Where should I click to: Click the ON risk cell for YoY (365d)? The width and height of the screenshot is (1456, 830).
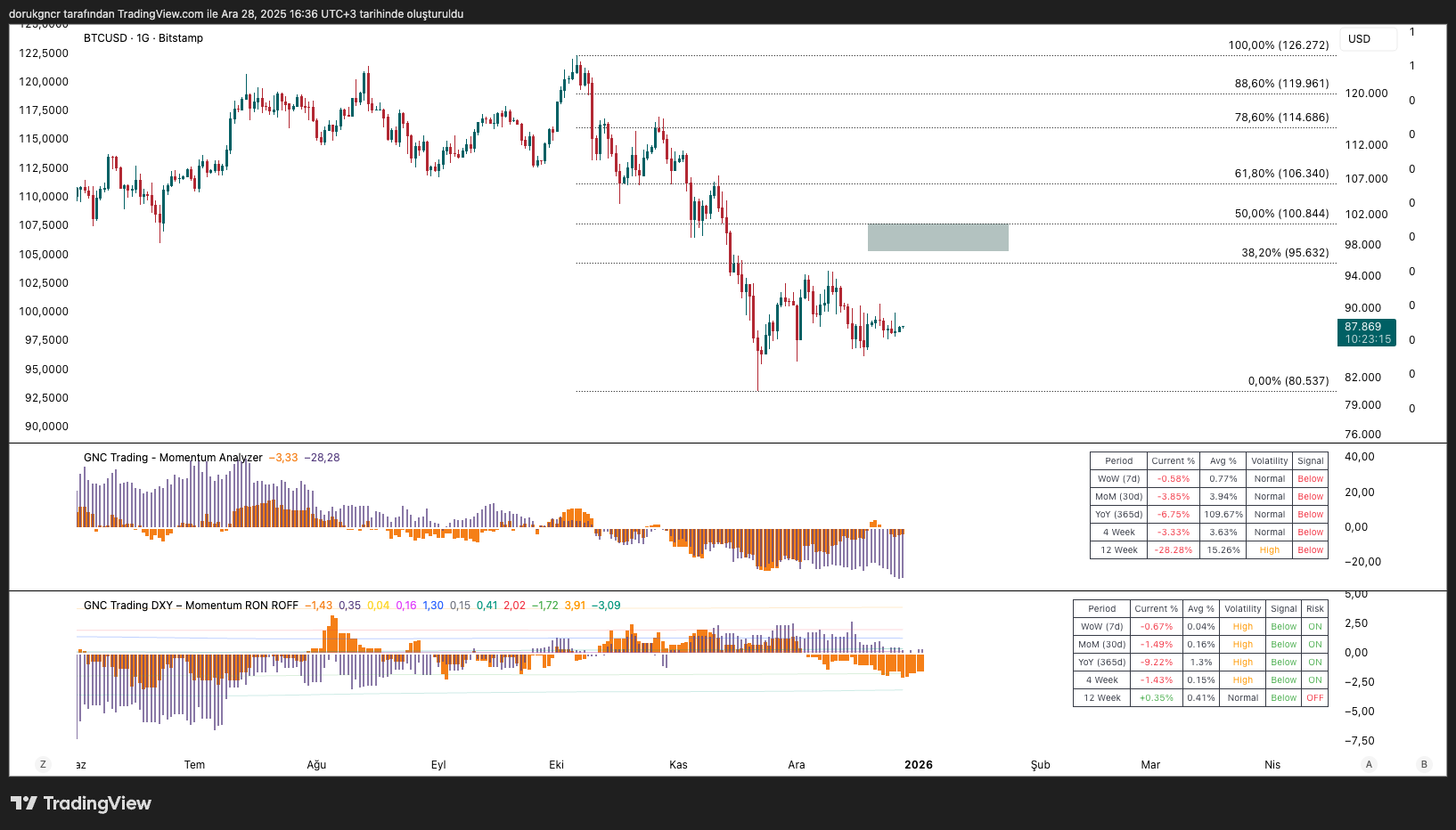[1314, 663]
